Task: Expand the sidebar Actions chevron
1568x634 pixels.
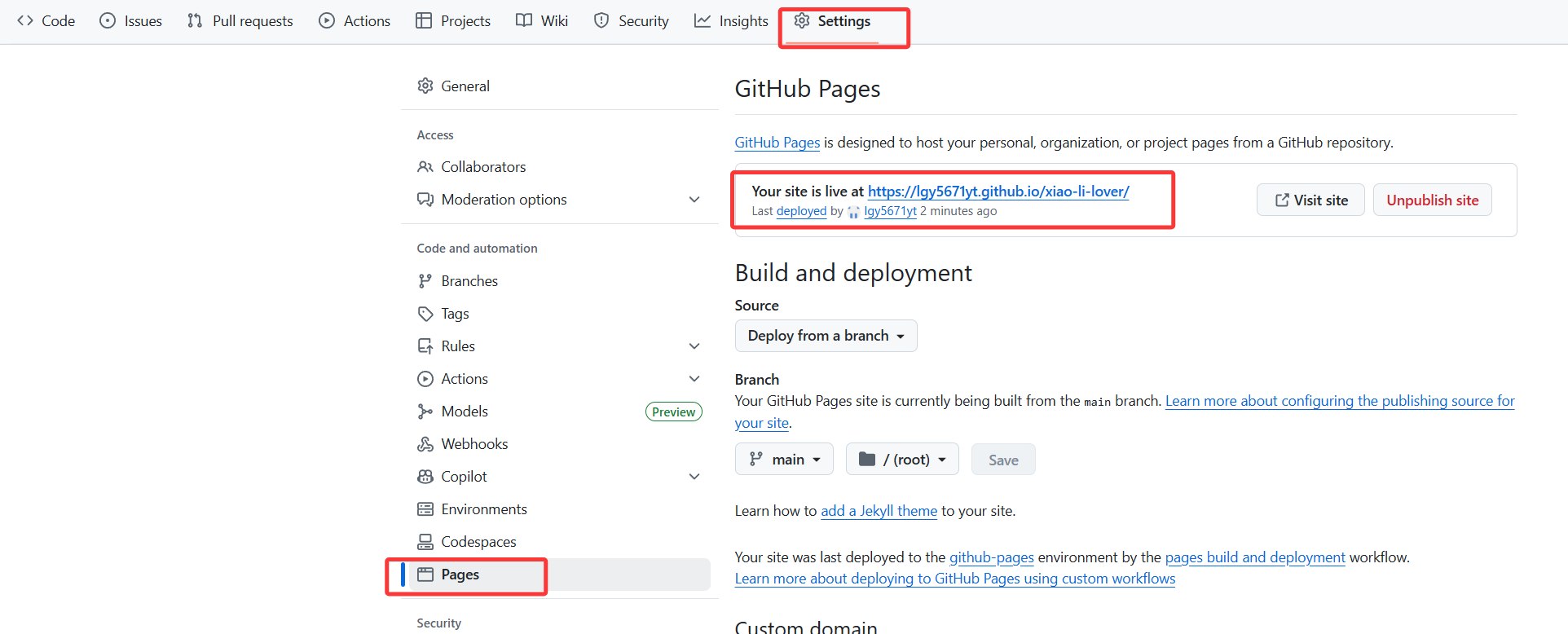Action: coord(694,379)
